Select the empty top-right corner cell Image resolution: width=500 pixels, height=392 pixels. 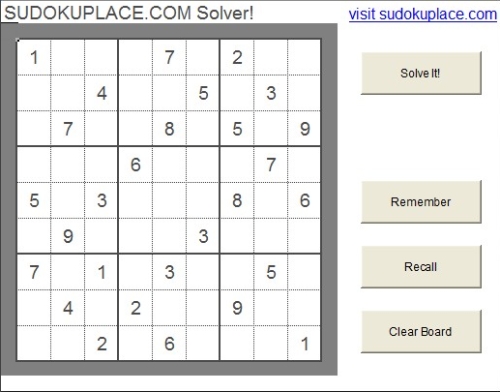[x=304, y=57]
